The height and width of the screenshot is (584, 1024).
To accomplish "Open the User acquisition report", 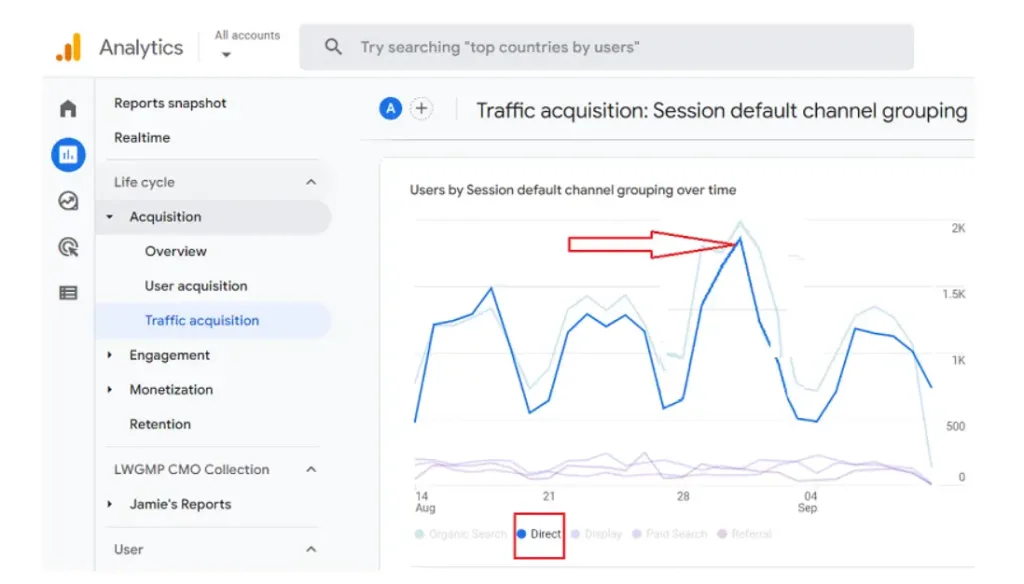I will click(x=195, y=286).
